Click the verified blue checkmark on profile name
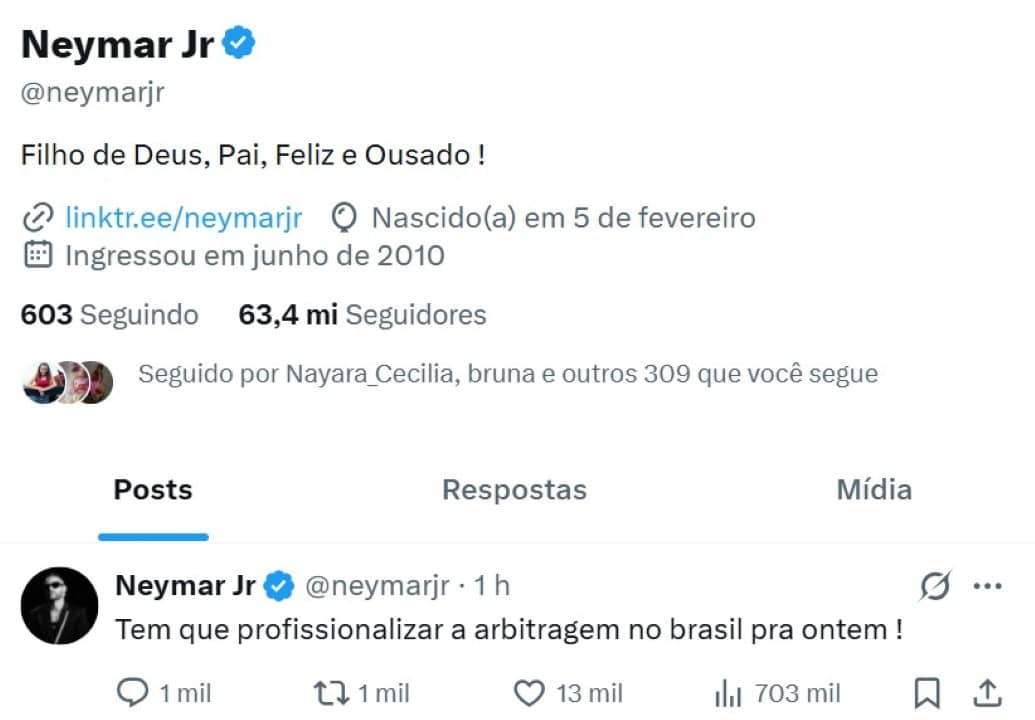Image resolution: width=1035 pixels, height=720 pixels. point(236,40)
